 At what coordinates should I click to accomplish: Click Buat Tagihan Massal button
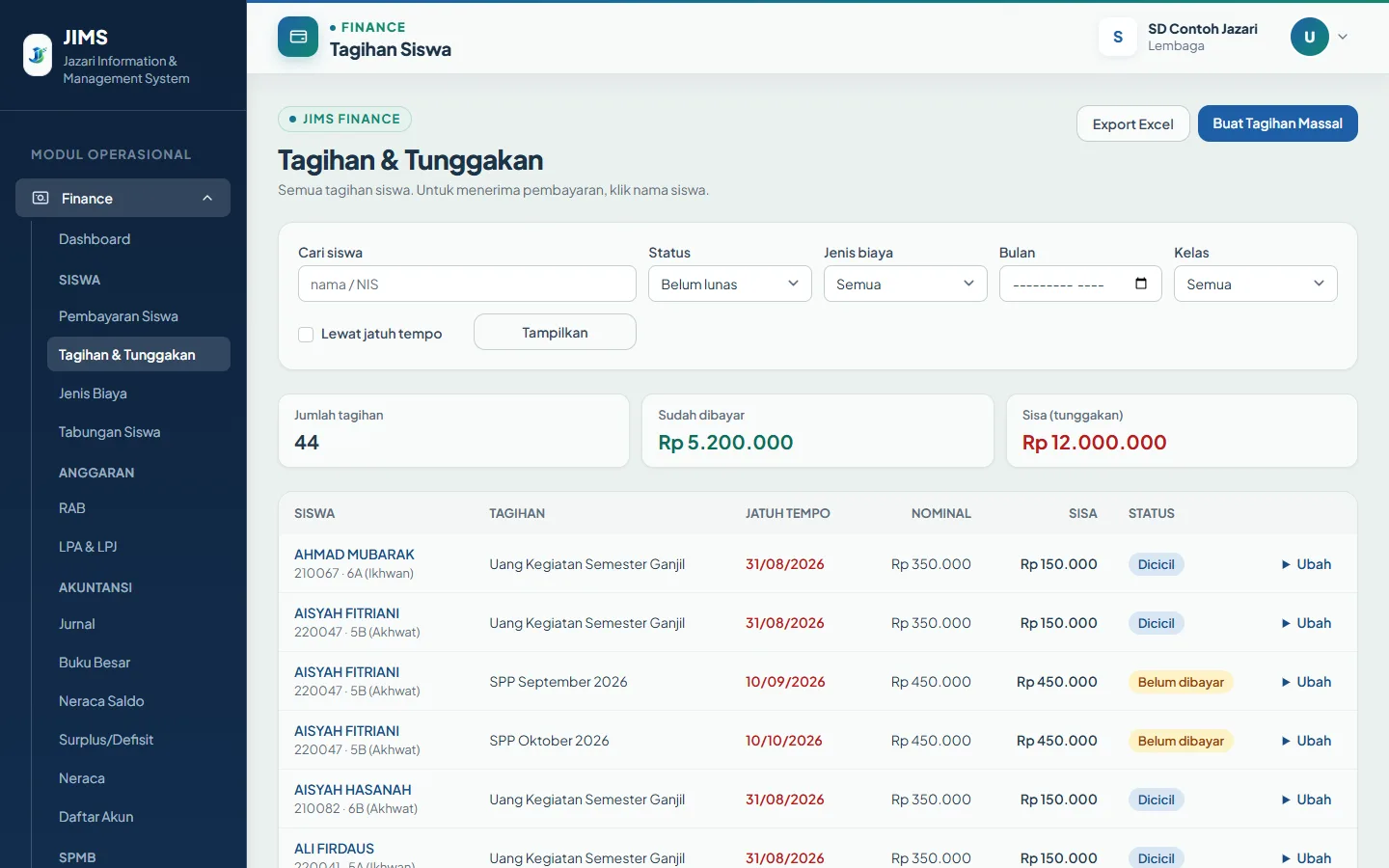tap(1278, 123)
